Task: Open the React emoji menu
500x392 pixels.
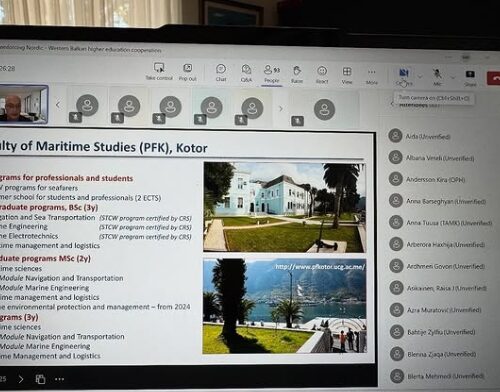Action: click(x=322, y=75)
